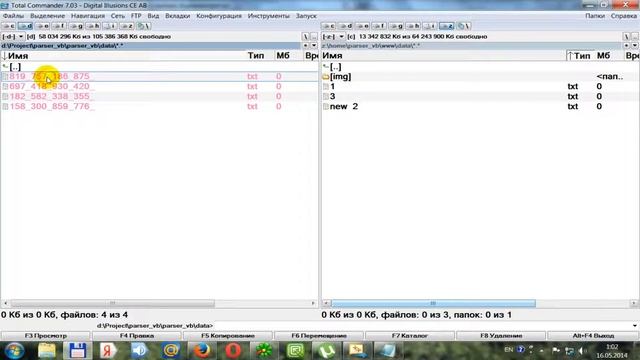Select file 697_418_930_420_ in left panel
Image resolution: width=640 pixels, height=360 pixels.
(159, 87)
